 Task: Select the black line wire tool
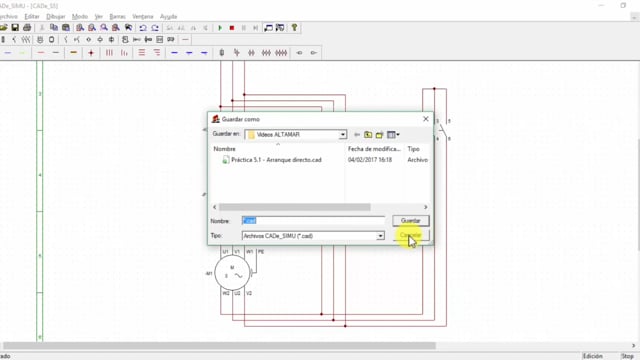56,53
